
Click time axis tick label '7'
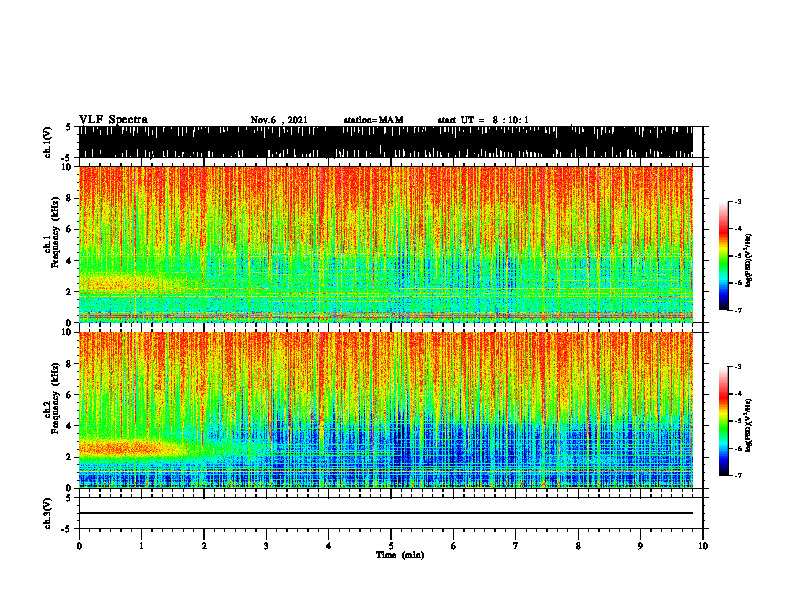pos(516,546)
